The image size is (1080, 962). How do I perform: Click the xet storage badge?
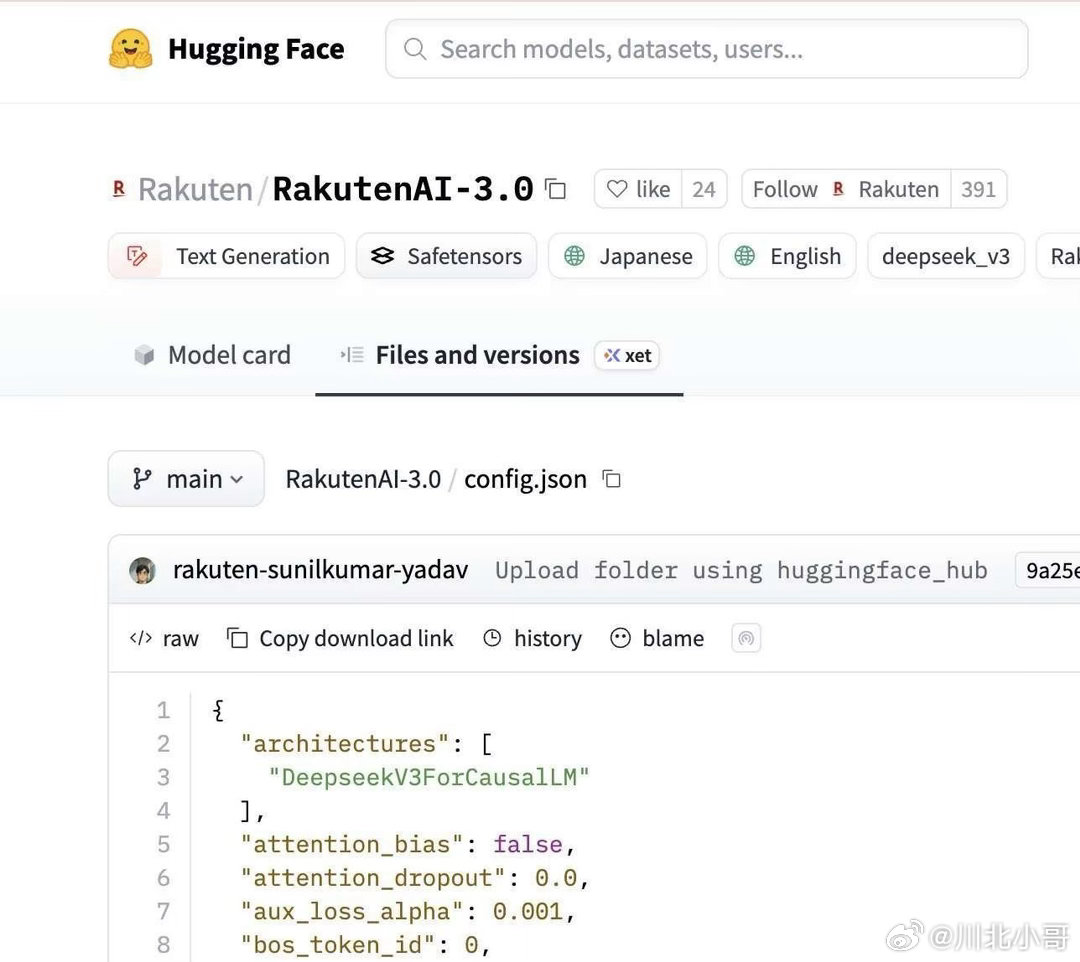(627, 356)
